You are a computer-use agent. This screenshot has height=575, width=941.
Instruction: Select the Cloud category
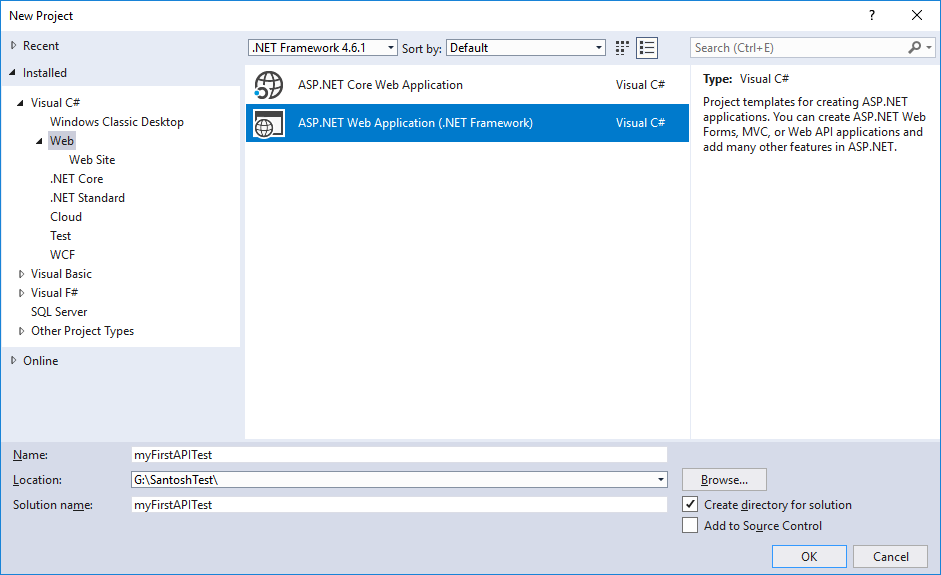[66, 217]
